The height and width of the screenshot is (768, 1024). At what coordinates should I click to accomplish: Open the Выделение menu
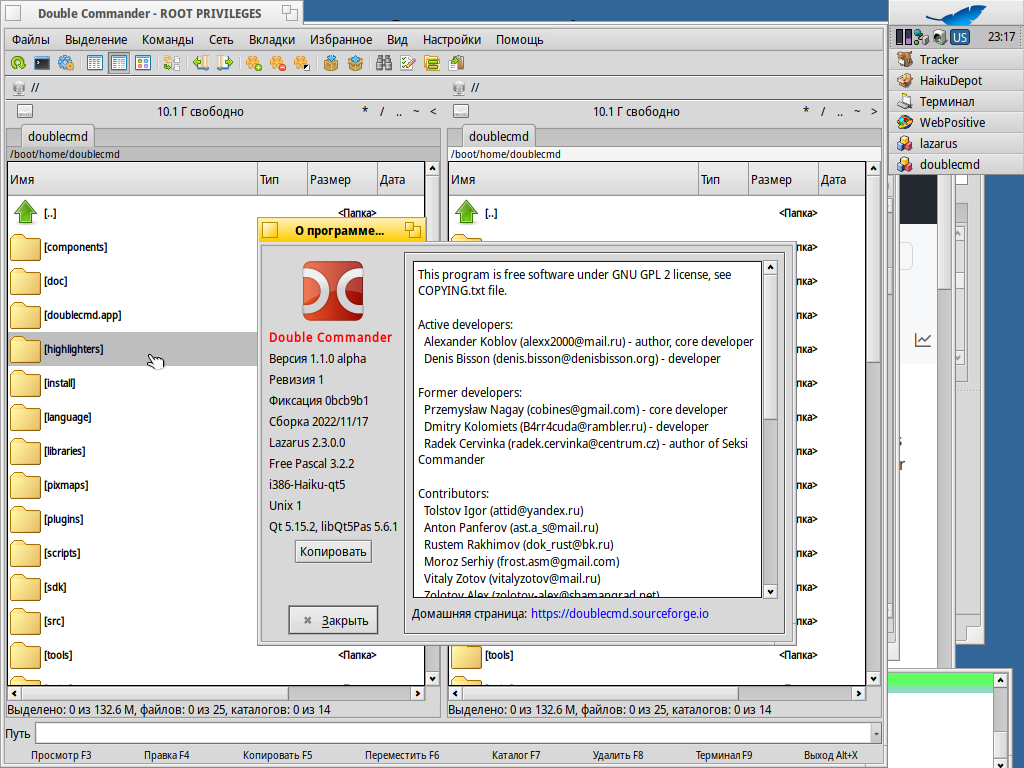96,40
